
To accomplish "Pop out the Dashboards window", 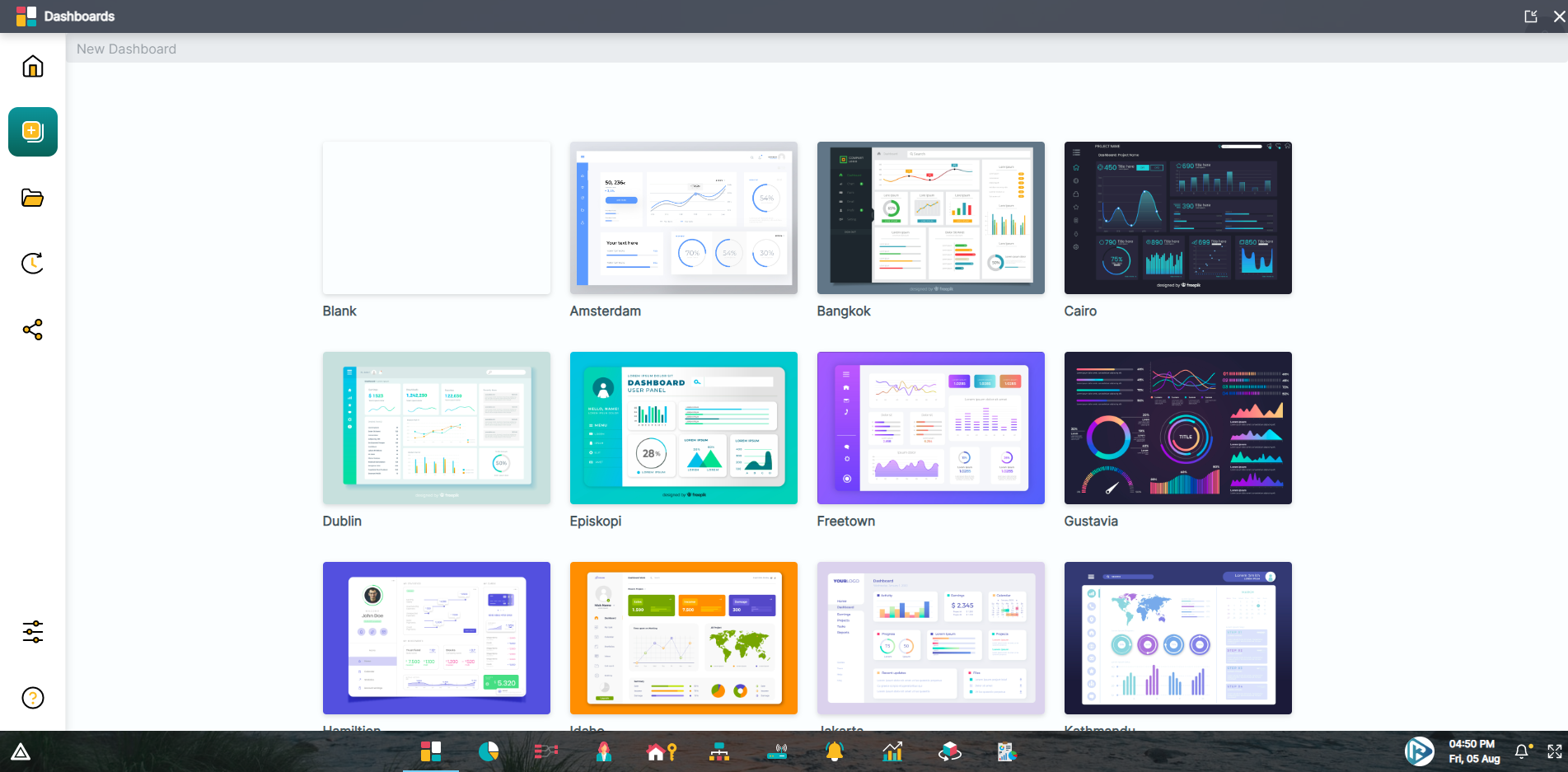I will (x=1531, y=16).
